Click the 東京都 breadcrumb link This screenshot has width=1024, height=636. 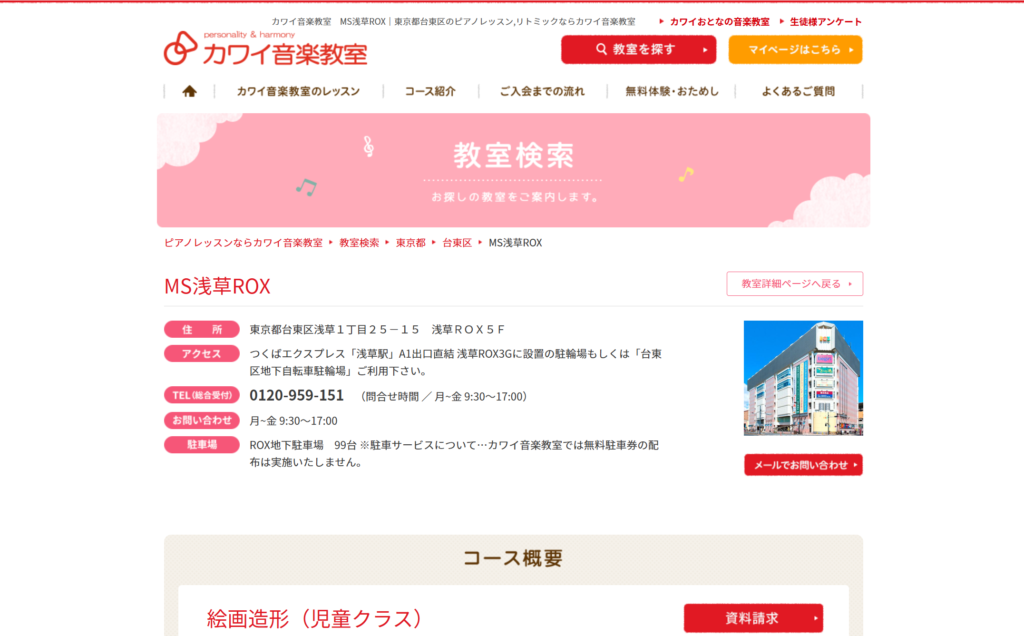[410, 243]
